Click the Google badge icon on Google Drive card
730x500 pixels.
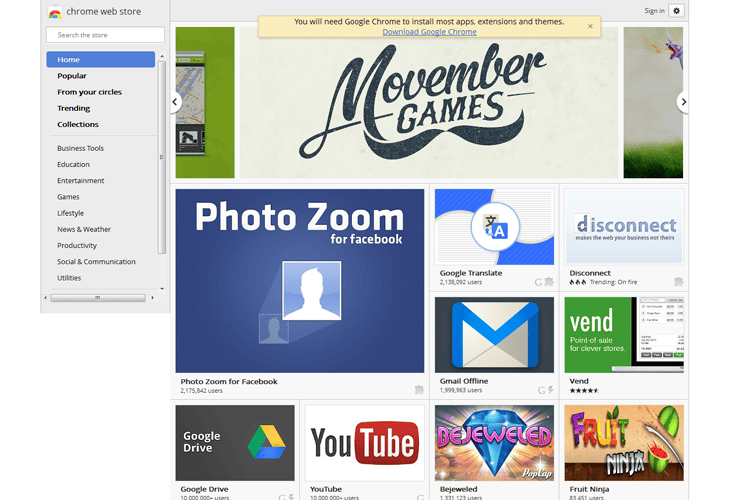pos(282,498)
